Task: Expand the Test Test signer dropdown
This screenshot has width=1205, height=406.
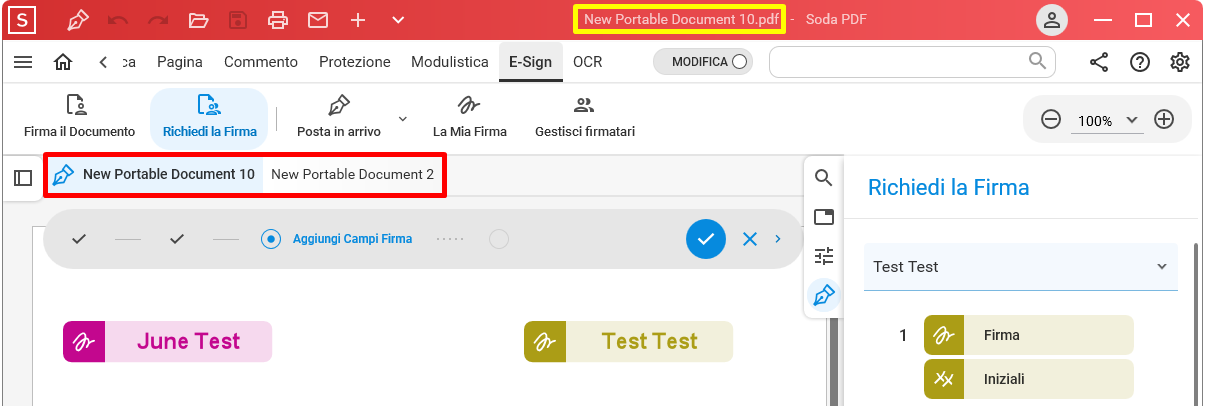Action: coord(1021,267)
